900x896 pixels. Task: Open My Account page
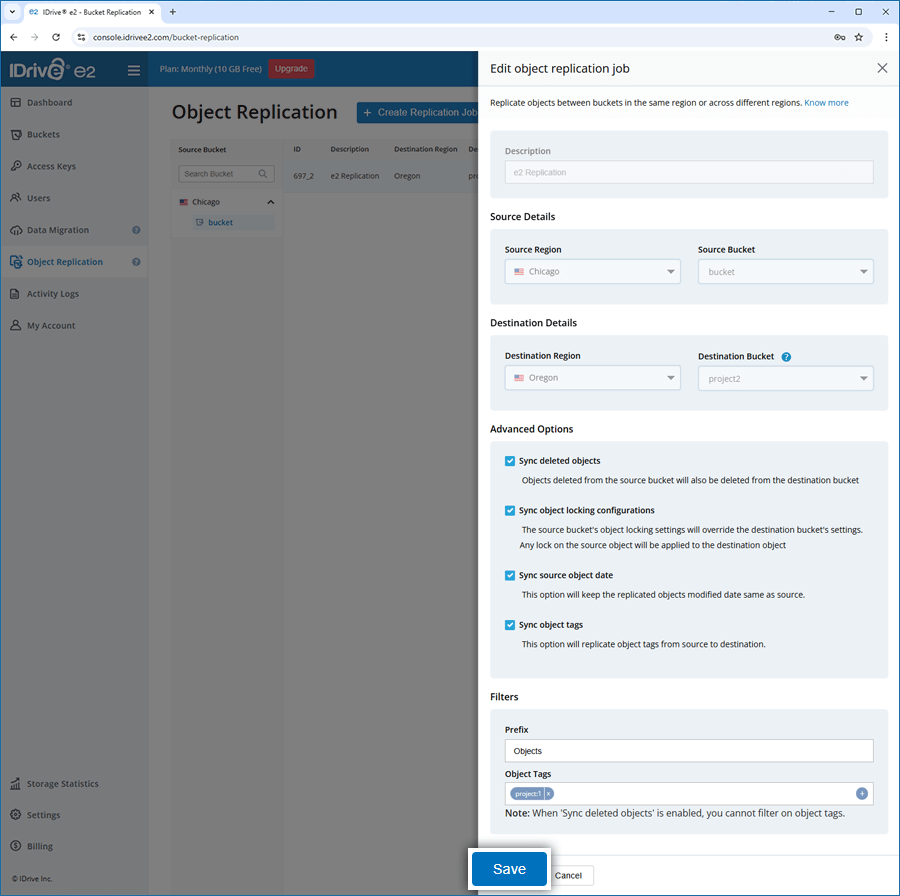(x=51, y=325)
